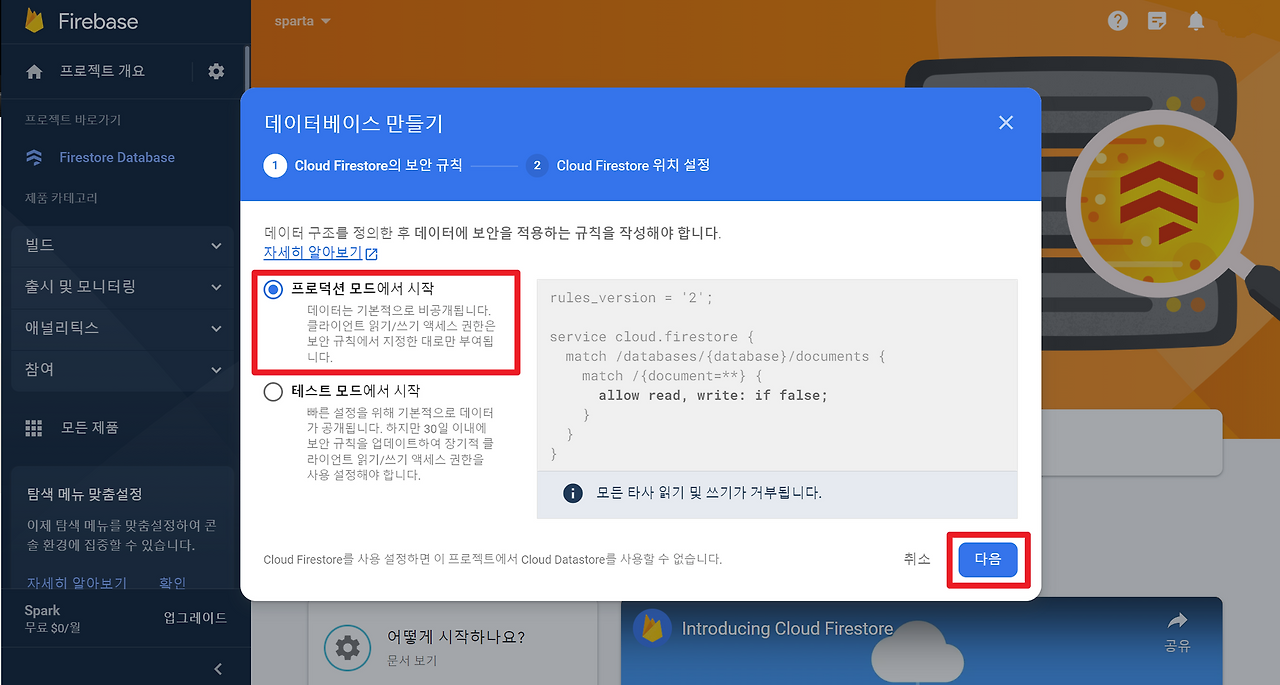Go to step 2 Cloud Firestore 위치 설정

(x=618, y=165)
